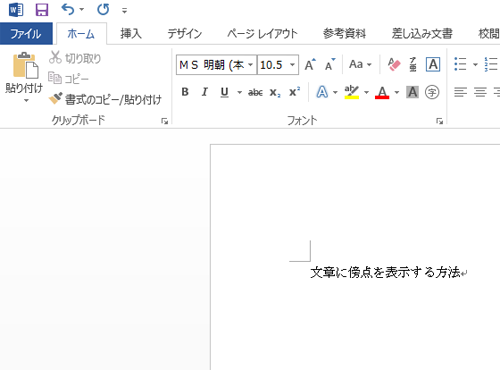Redo or repeat the last action
The width and height of the screenshot is (500, 370).
pyautogui.click(x=103, y=9)
